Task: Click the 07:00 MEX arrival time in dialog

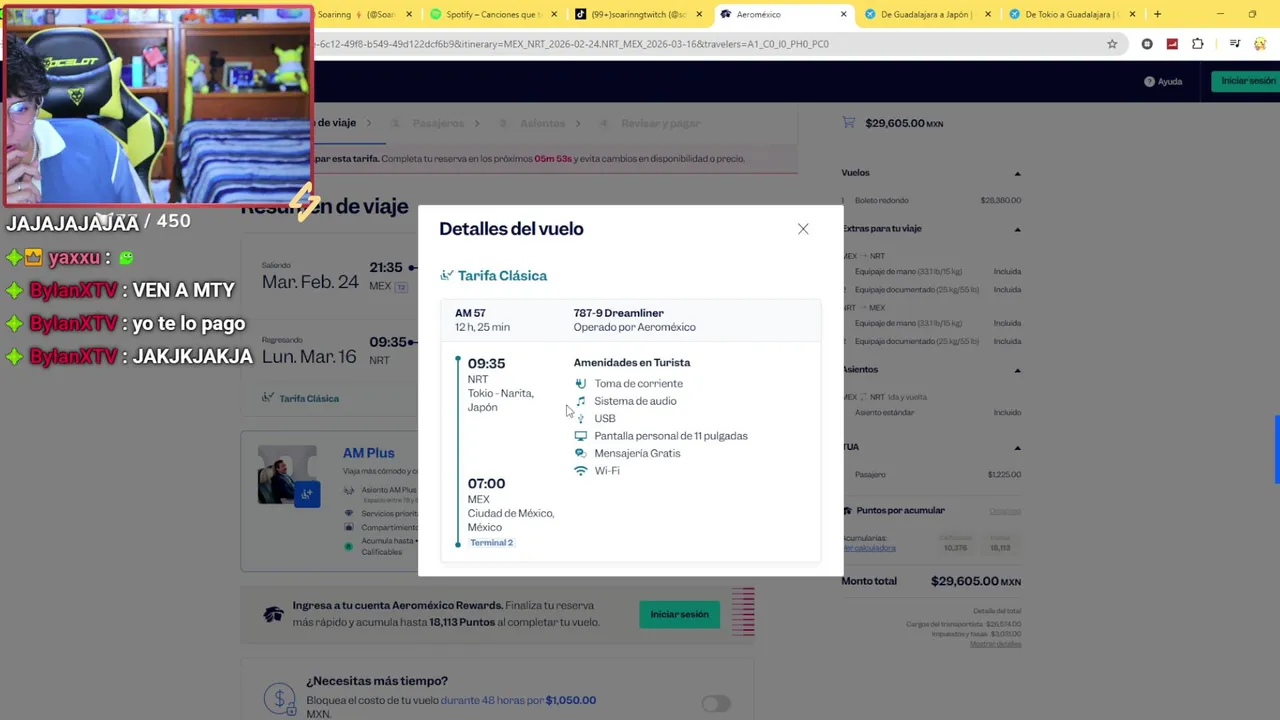Action: tap(486, 484)
